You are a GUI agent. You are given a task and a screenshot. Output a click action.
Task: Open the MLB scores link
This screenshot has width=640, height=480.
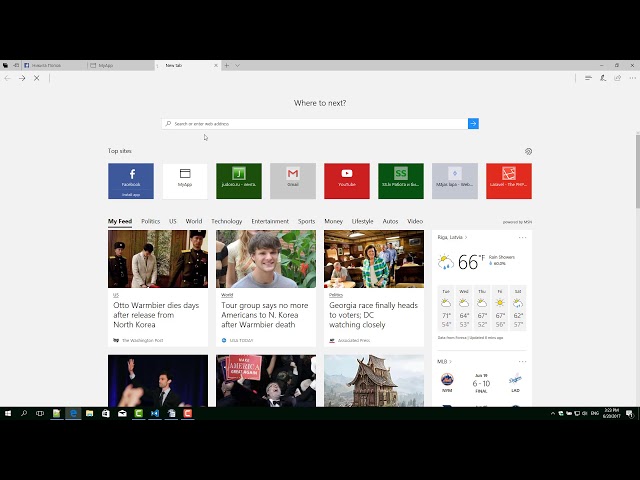(444, 362)
